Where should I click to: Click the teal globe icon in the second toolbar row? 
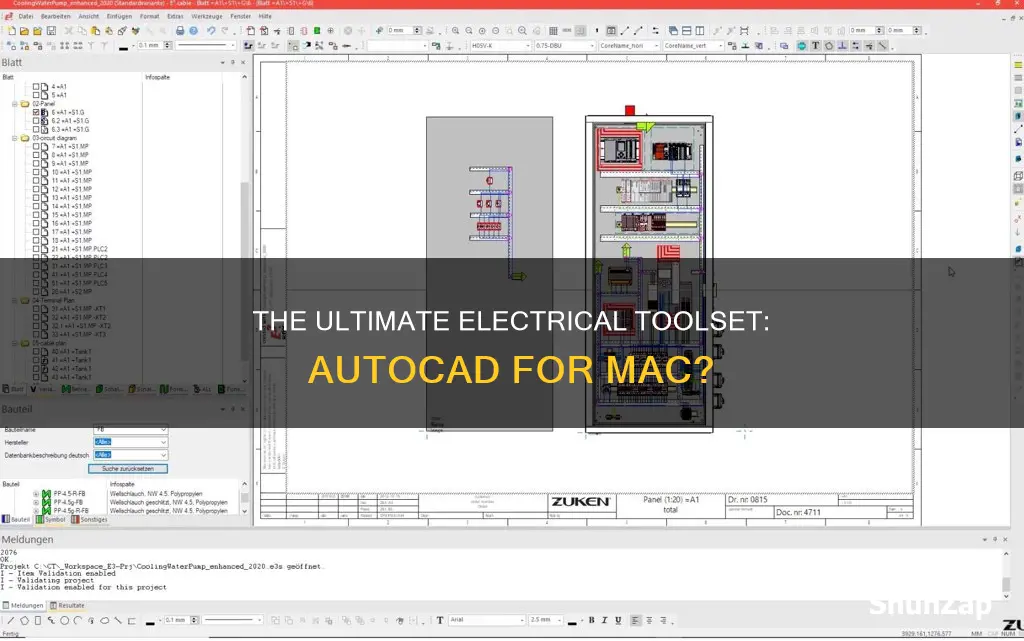pos(801,46)
